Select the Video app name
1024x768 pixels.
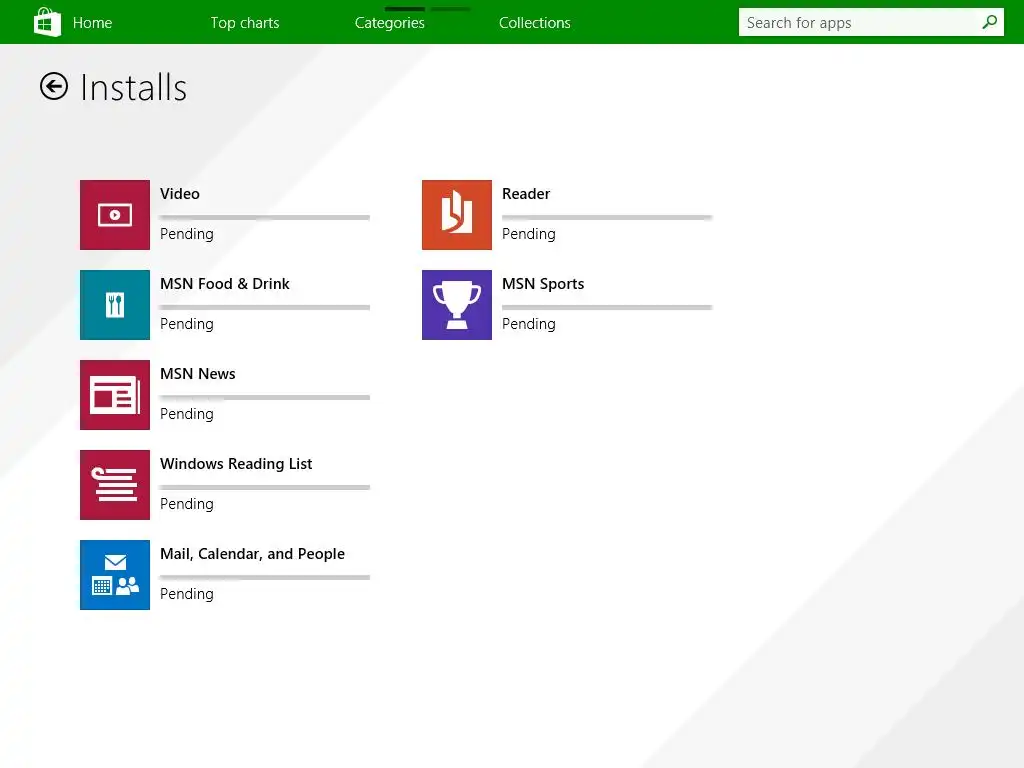(x=180, y=194)
